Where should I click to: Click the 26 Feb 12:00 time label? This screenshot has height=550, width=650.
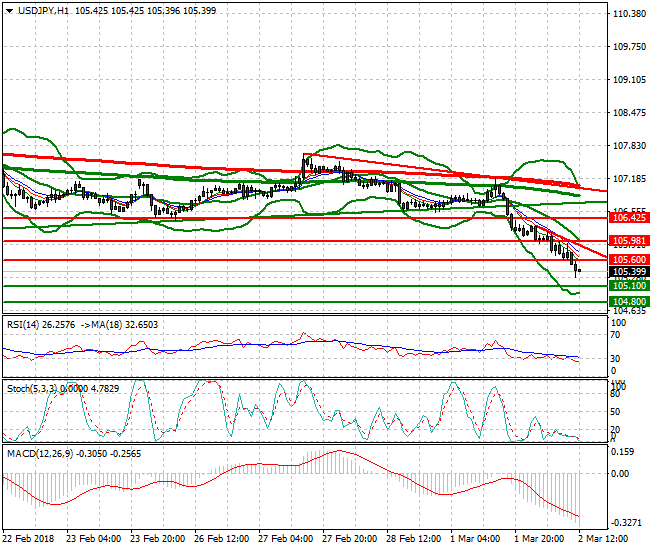222,538
